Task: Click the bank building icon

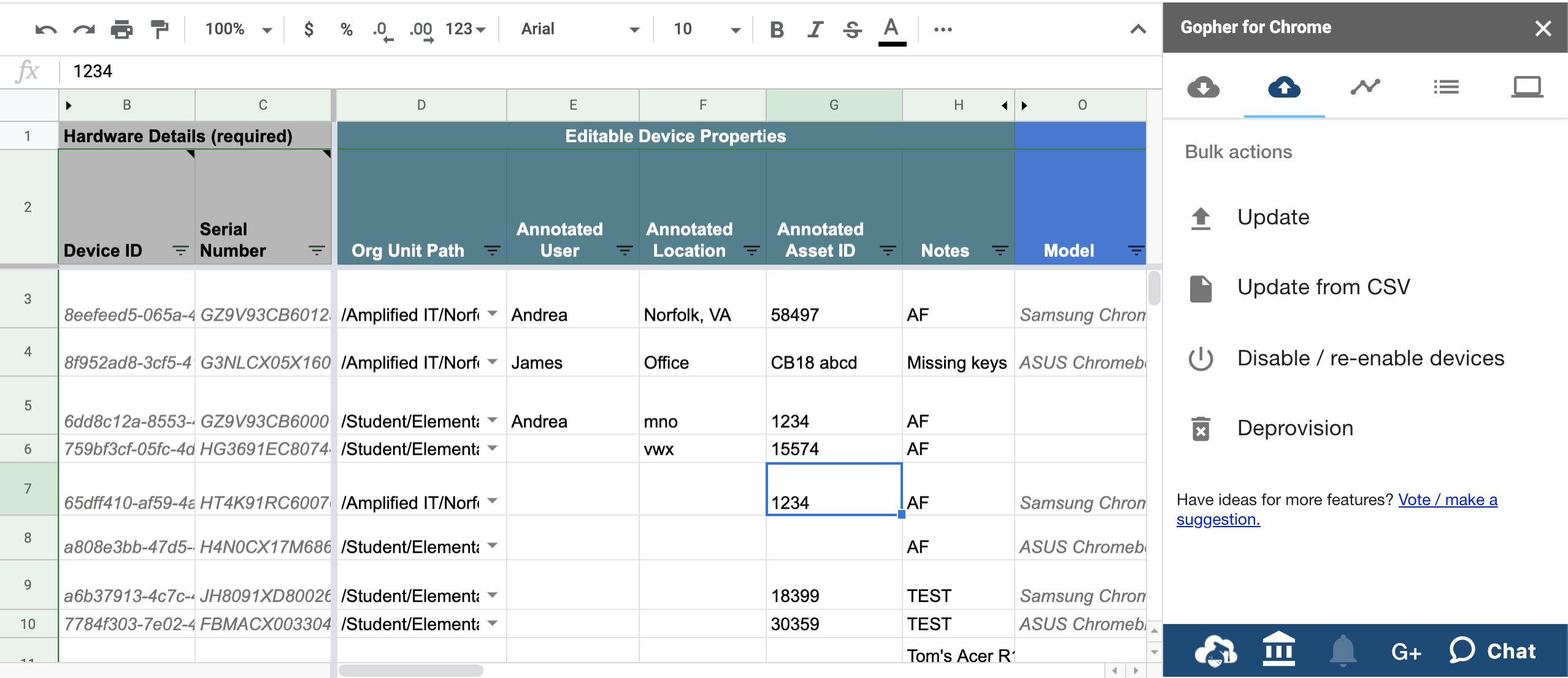Action: pyautogui.click(x=1279, y=650)
